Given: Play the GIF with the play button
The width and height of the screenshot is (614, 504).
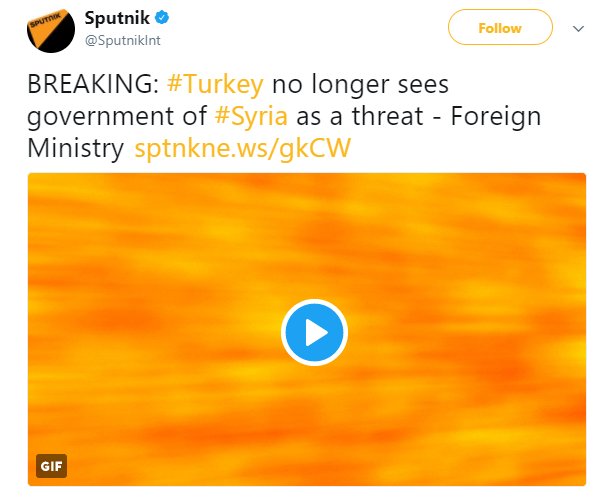Looking at the screenshot, I should click(313, 331).
